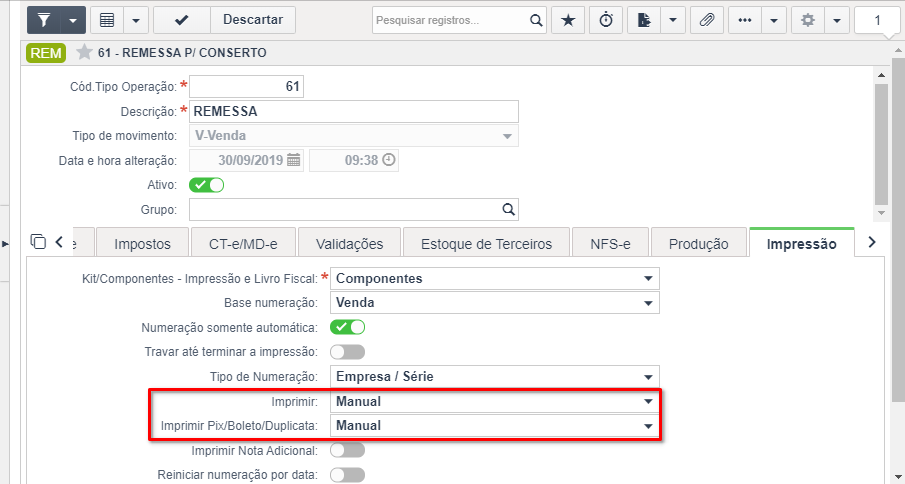Viewport: 905px width, 484px height.
Task: Open the Validações tab
Action: point(350,243)
